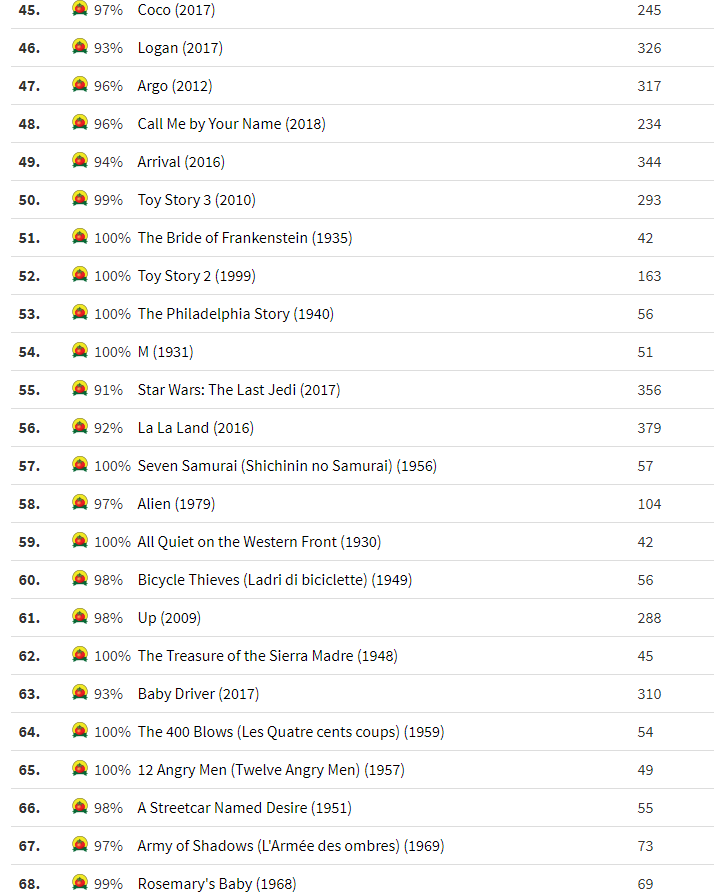Go to the Arrival (2016) page
The image size is (728, 895).
pyautogui.click(x=181, y=162)
